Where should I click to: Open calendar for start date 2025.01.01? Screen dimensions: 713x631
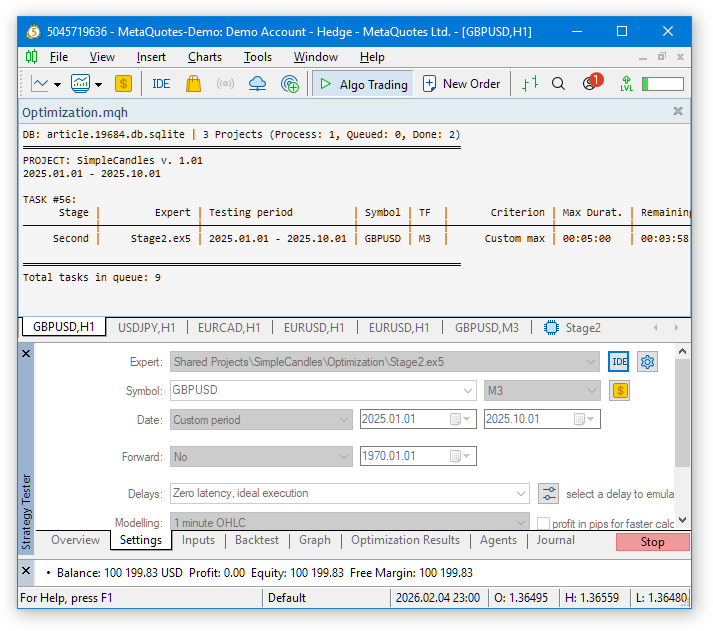(x=461, y=419)
